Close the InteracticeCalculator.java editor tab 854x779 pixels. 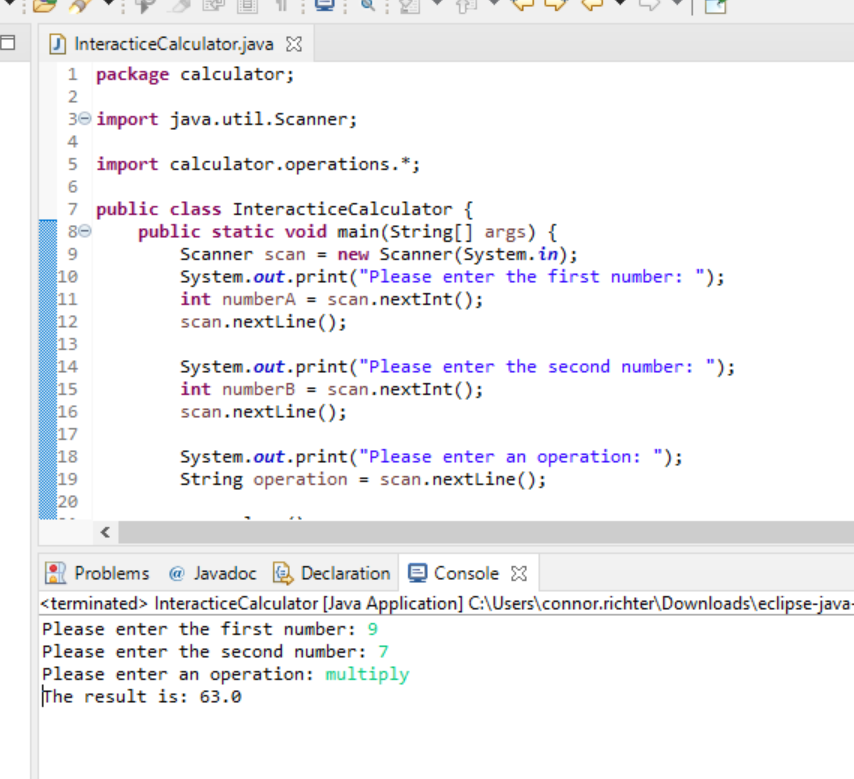coord(294,44)
